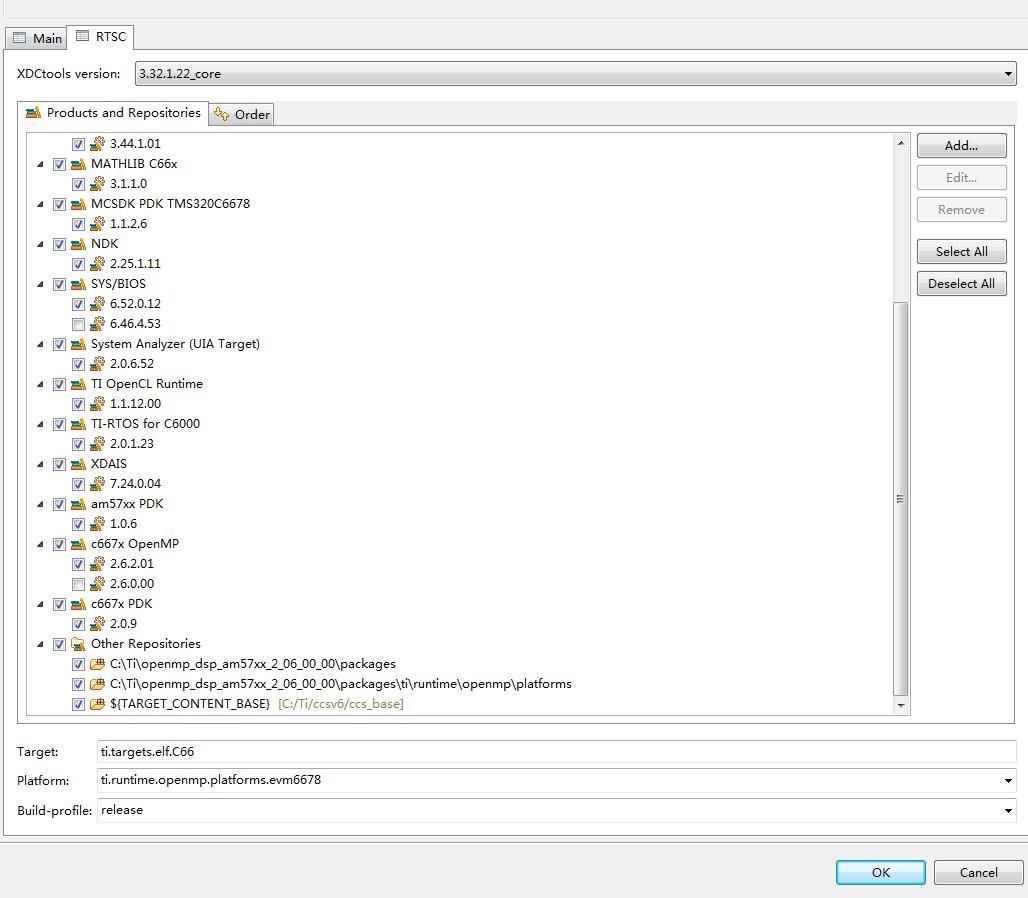Click the System Analyzer product icon

tap(78, 344)
